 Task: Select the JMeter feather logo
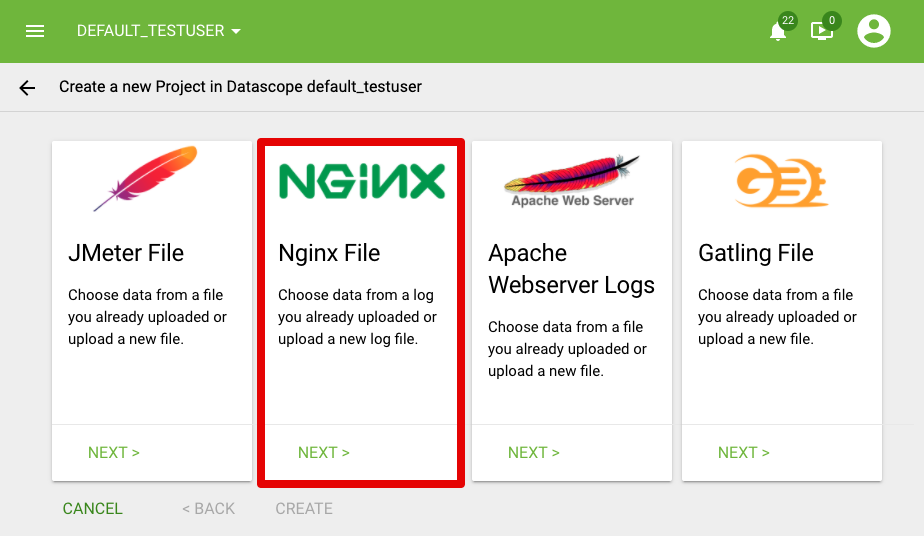tap(146, 178)
